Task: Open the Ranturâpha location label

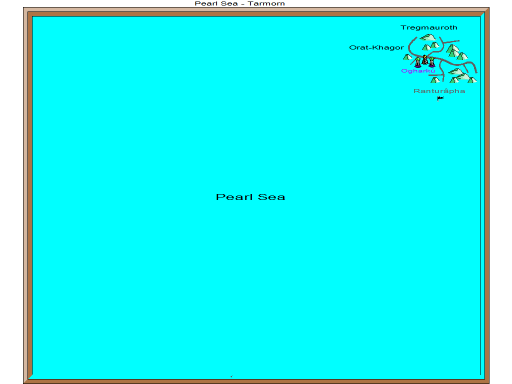Action: [x=439, y=91]
